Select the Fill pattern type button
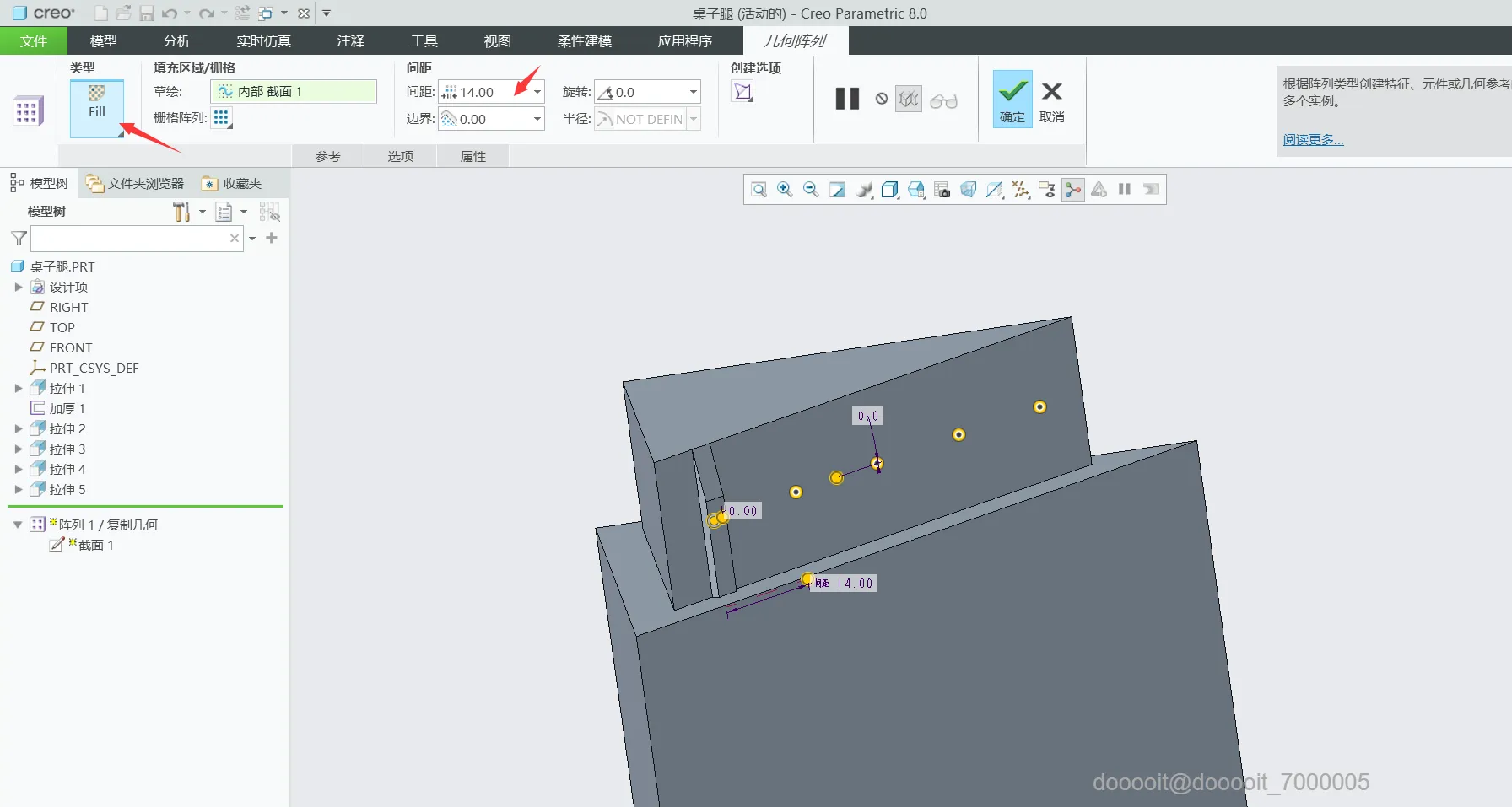Screen dimensions: 1512x807 click(97, 107)
